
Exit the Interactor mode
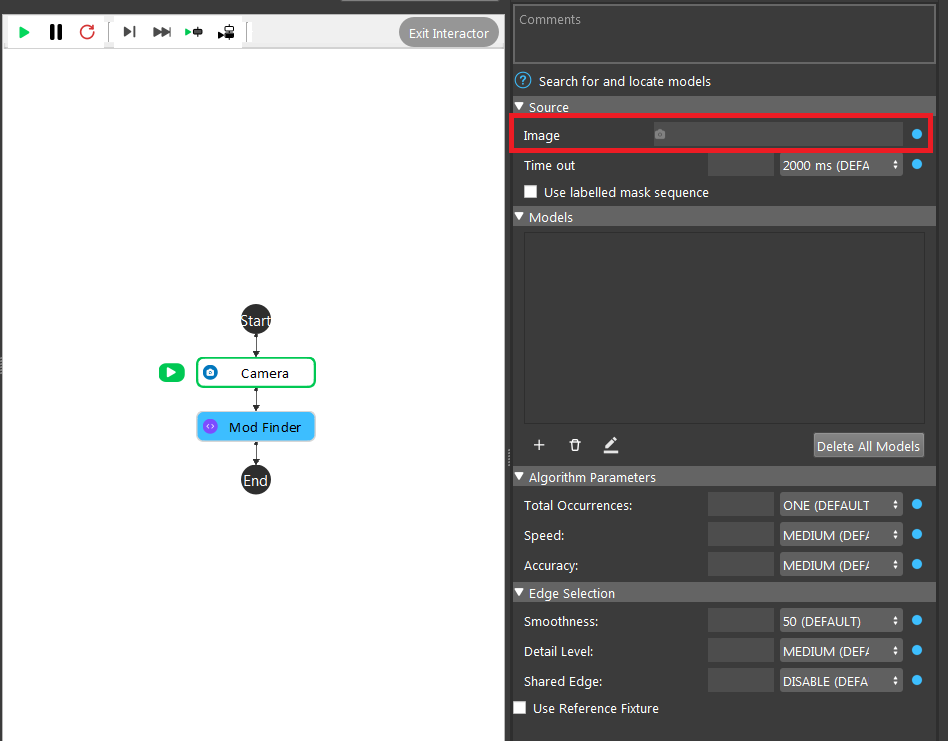coord(449,33)
